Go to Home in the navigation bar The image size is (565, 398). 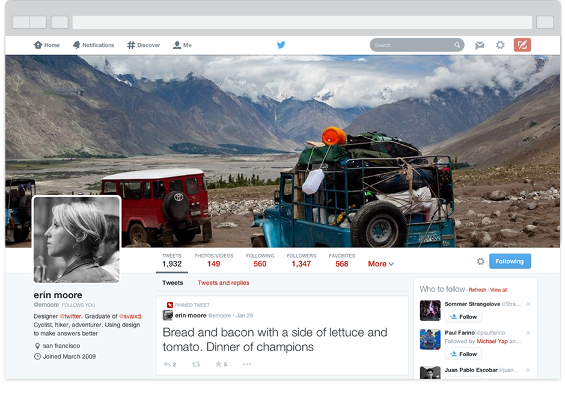point(46,45)
